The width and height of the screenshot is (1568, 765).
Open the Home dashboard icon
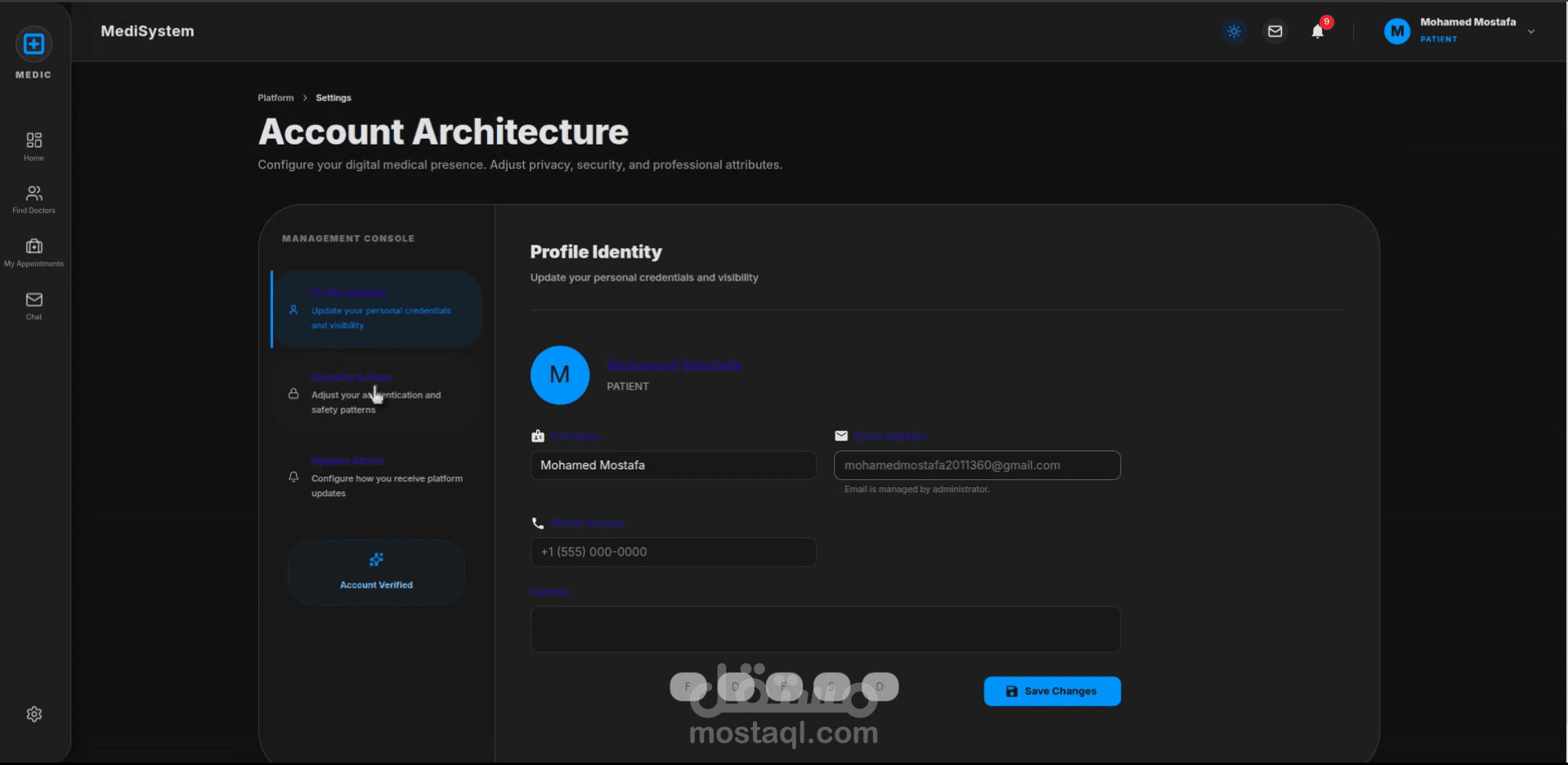click(x=34, y=146)
